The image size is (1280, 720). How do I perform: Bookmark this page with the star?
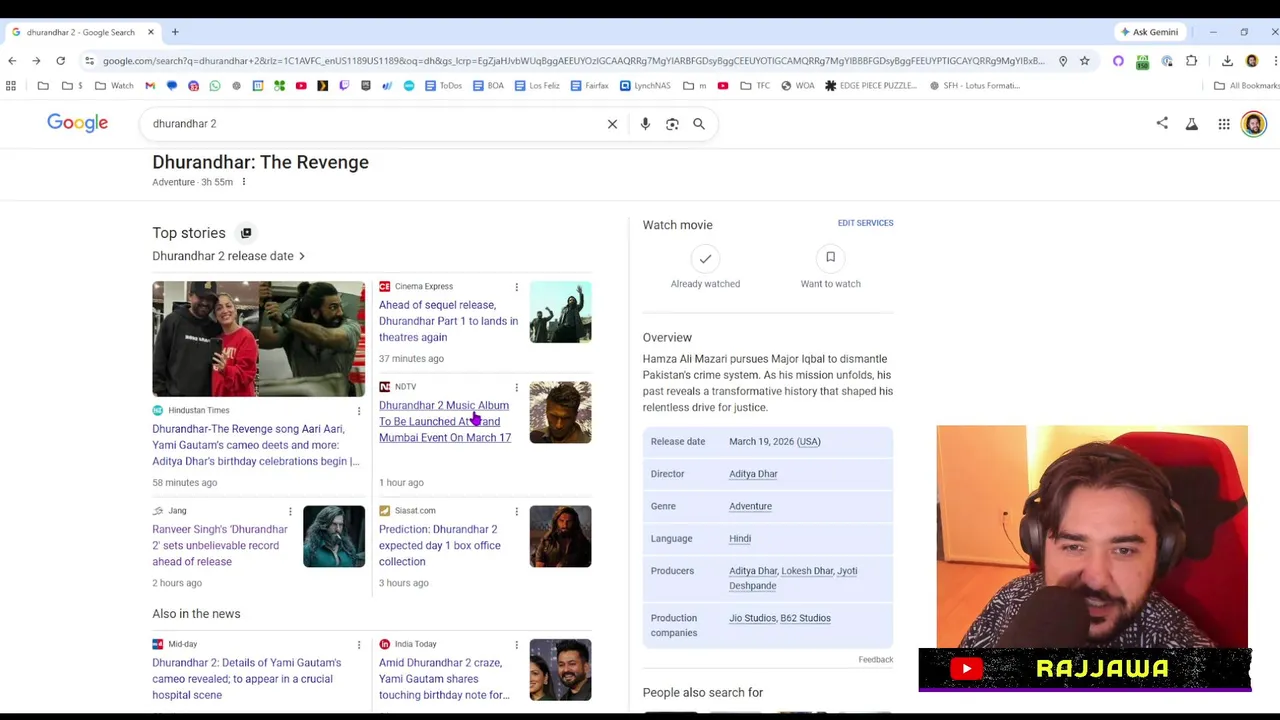pos(1084,61)
